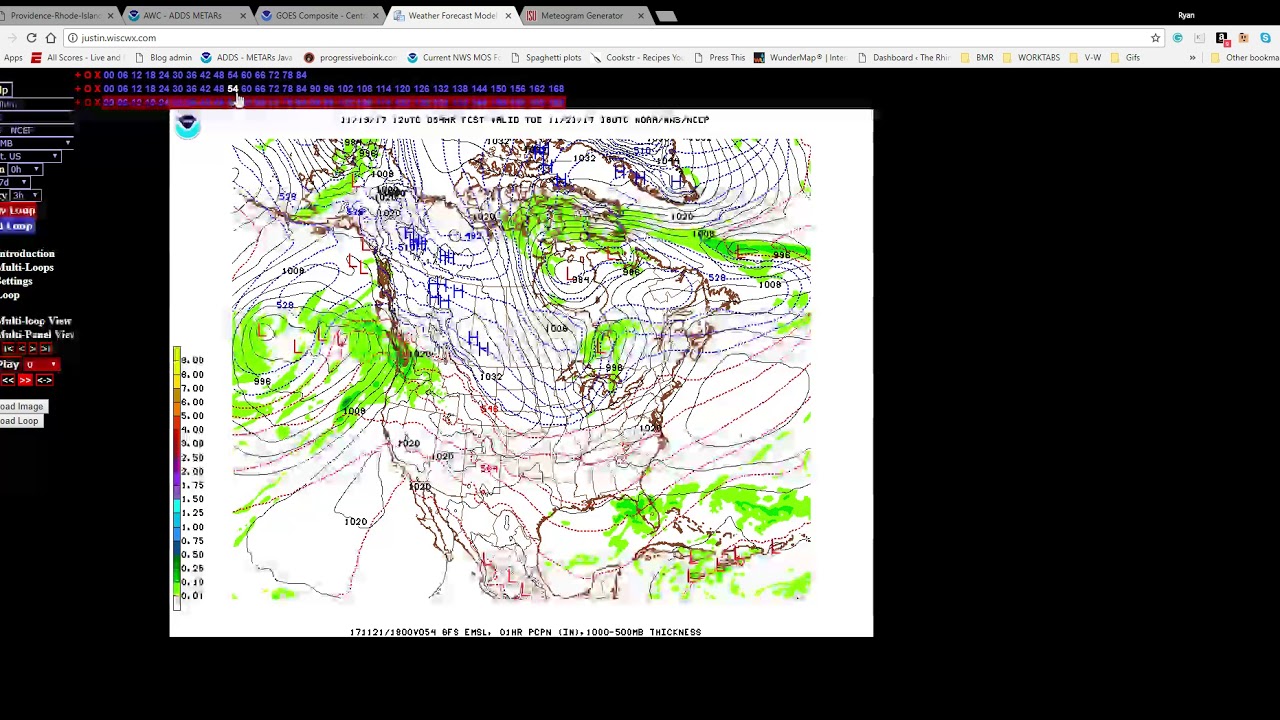Image resolution: width=1280 pixels, height=720 pixels.
Task: Close the AWC ADDS METARs tab
Action: [242, 16]
